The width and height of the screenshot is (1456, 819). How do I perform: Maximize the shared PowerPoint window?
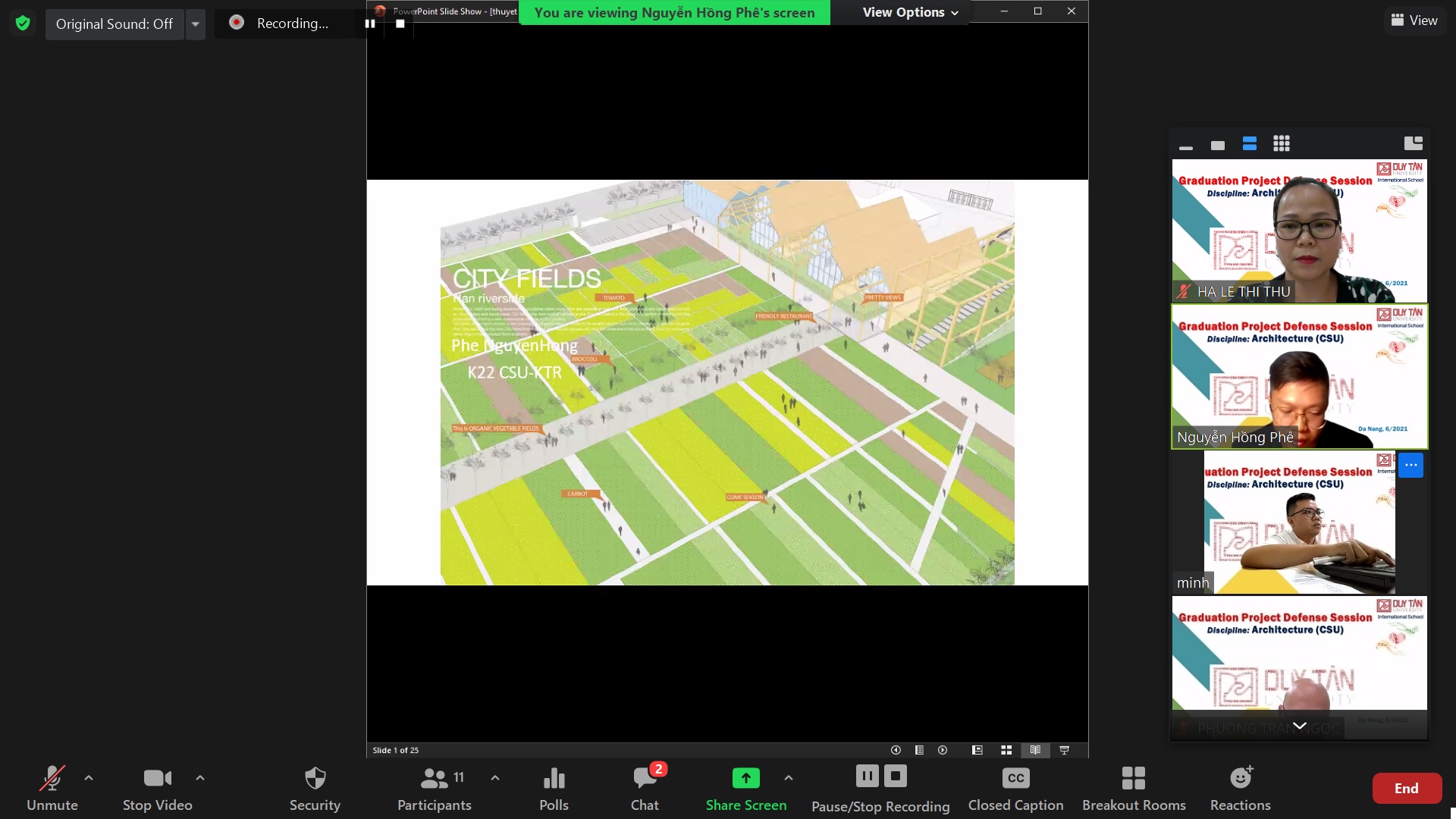pos(1037,11)
